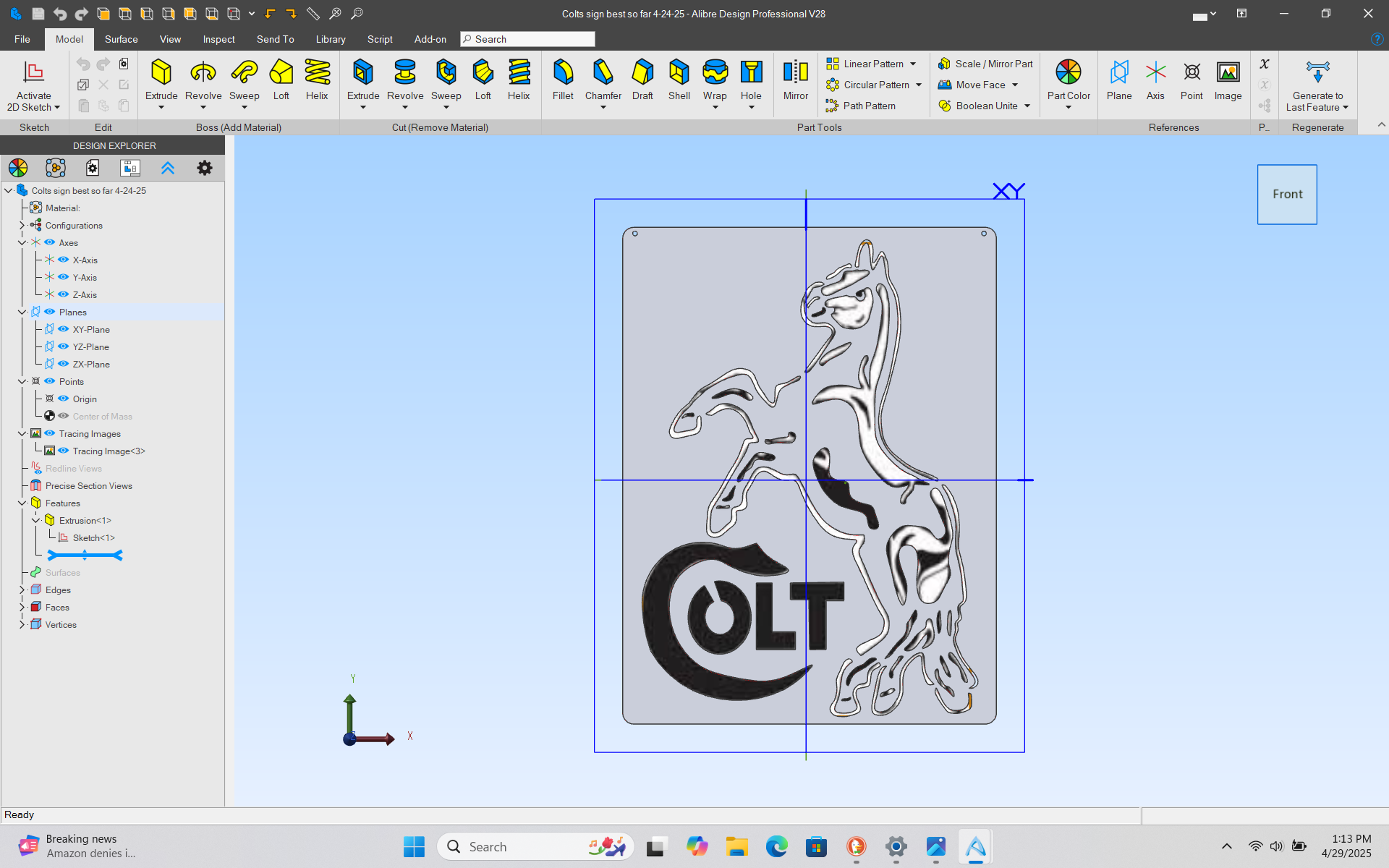Screen dimensions: 1389x868
Task: Click Path Pattern button
Action: (861, 106)
